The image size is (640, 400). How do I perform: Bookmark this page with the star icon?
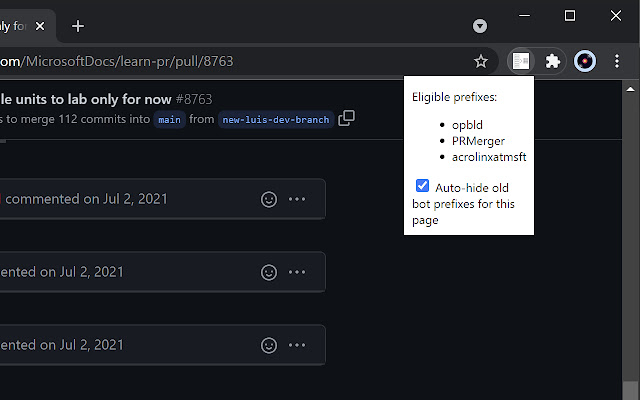coord(481,62)
